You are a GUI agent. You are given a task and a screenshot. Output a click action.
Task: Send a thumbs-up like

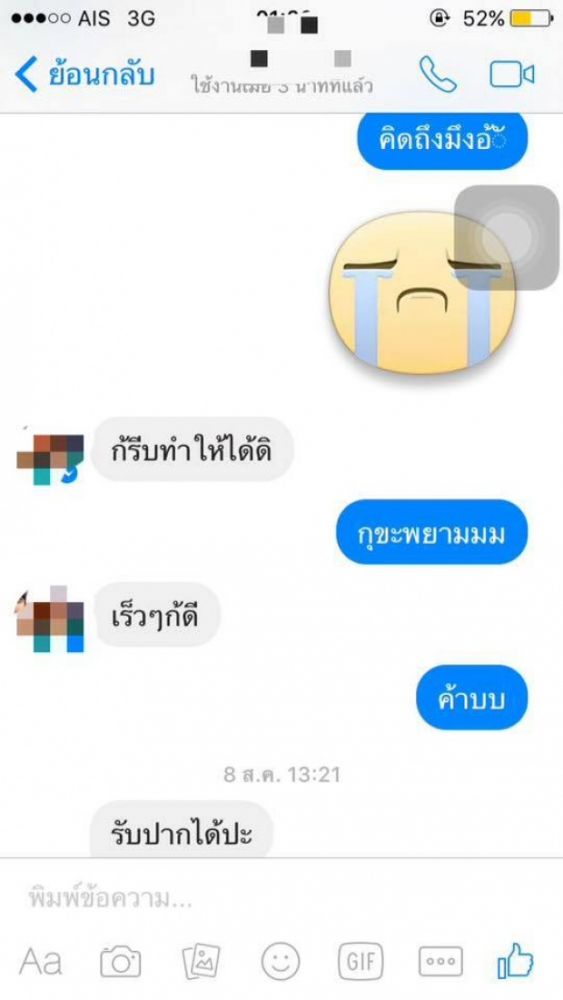[x=515, y=961]
